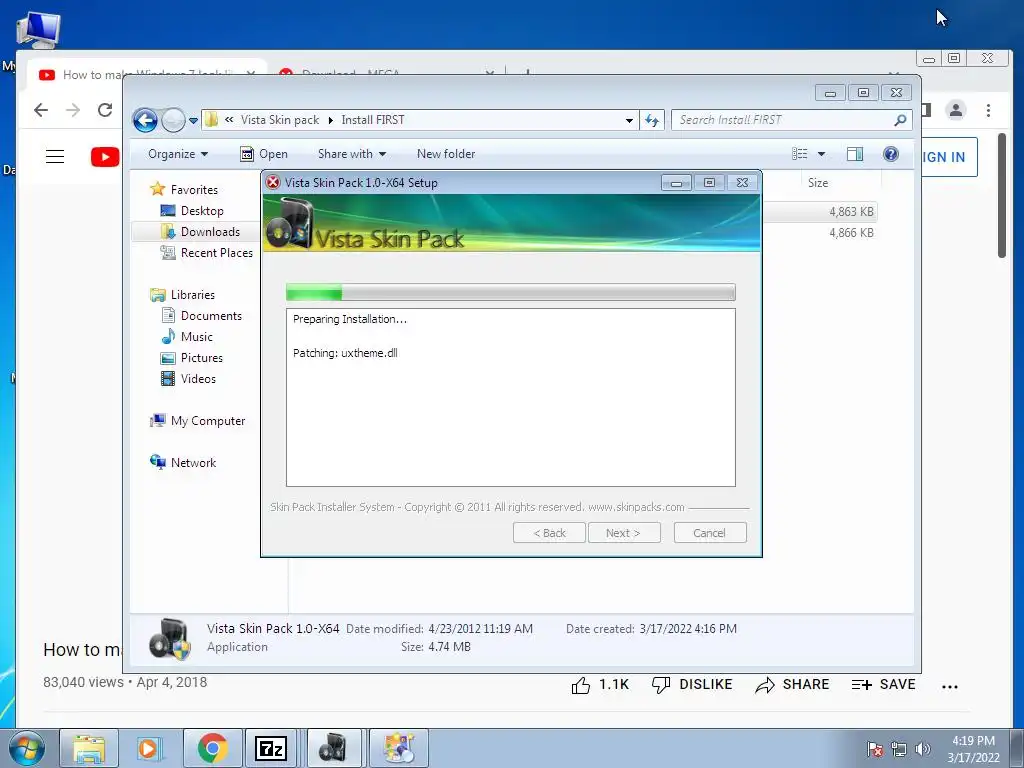Open Chrome from the taskbar
This screenshot has height=768, width=1024.
coord(213,748)
